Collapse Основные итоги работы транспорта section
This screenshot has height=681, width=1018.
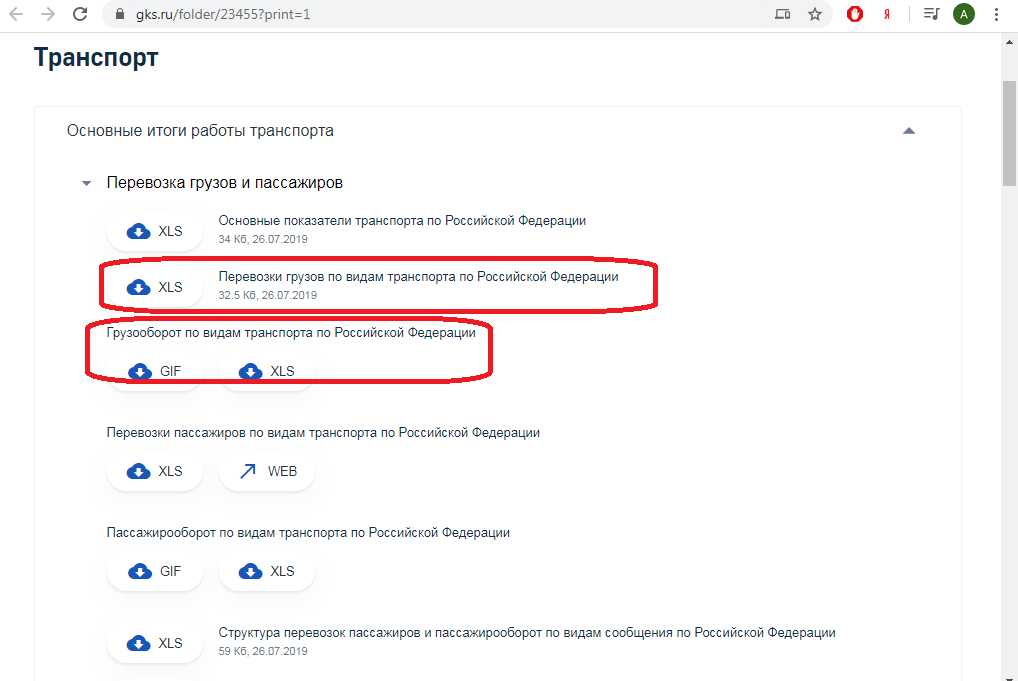coord(909,130)
